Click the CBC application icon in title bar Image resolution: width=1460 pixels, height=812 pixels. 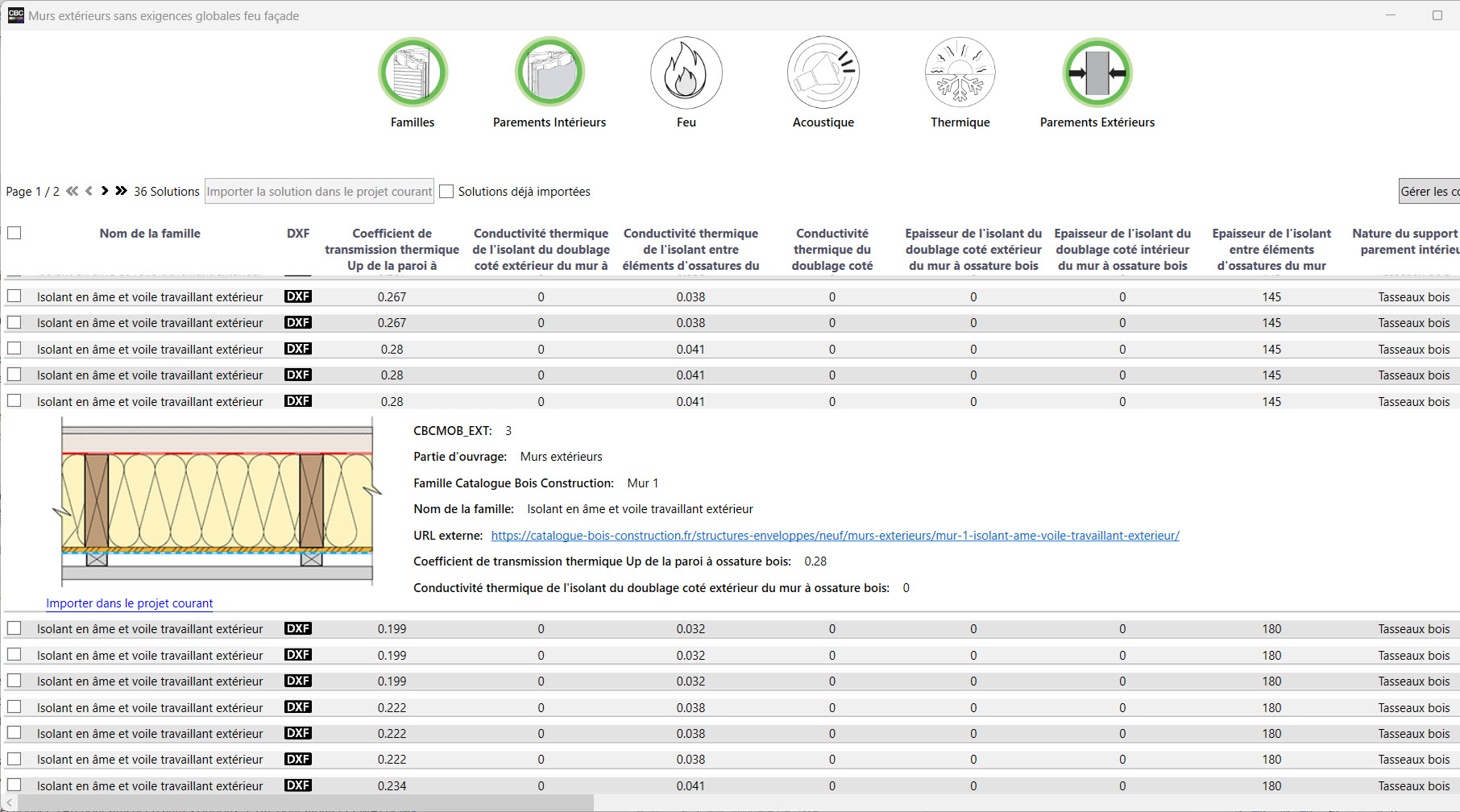tap(15, 14)
